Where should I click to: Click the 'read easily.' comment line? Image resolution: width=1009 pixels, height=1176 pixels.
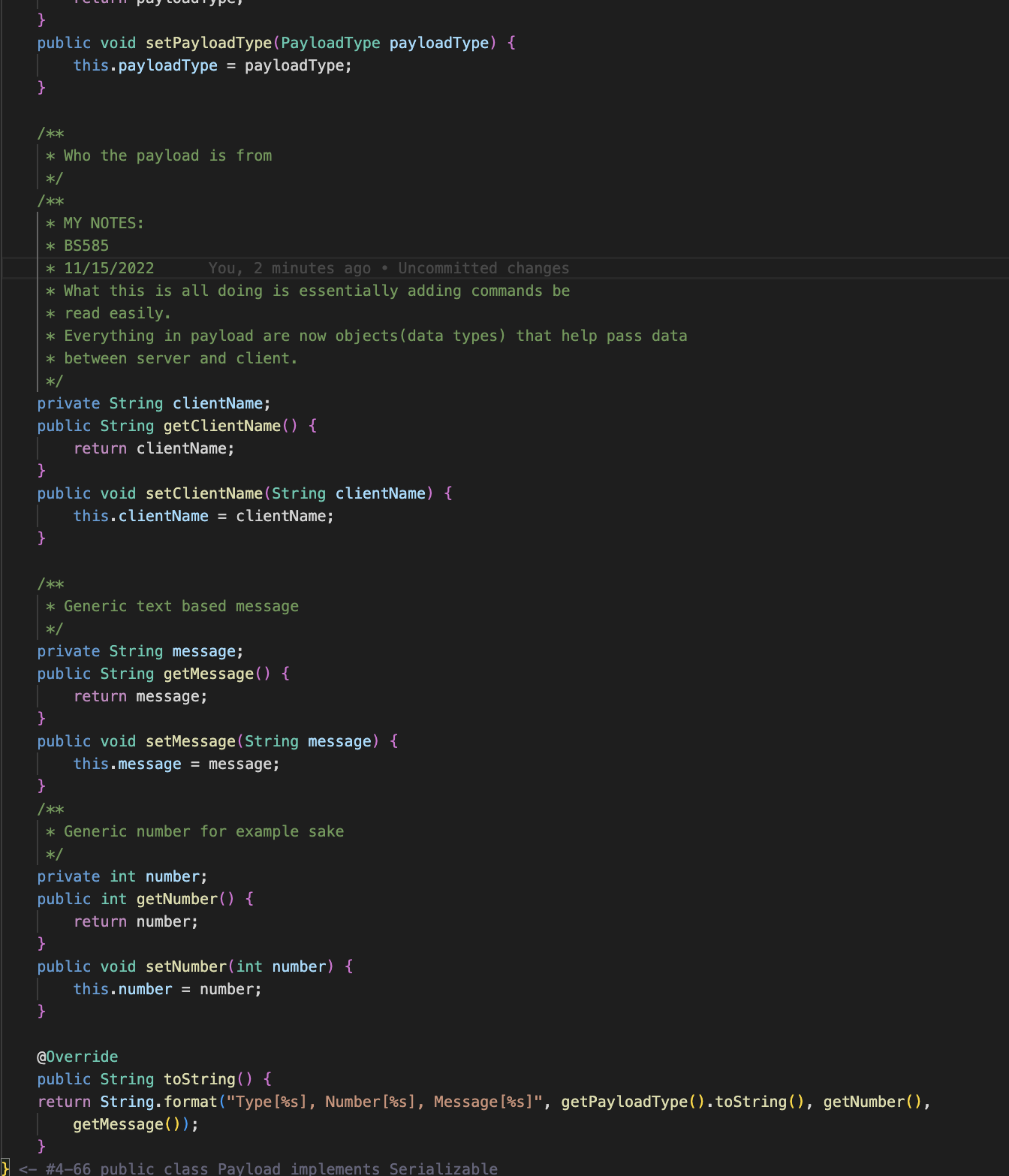coord(117,313)
